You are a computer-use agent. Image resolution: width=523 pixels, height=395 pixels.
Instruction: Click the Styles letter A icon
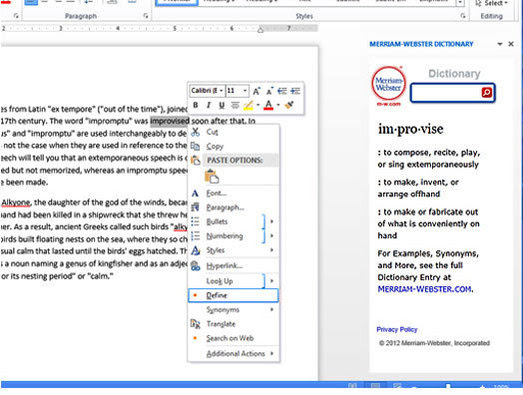(x=195, y=250)
